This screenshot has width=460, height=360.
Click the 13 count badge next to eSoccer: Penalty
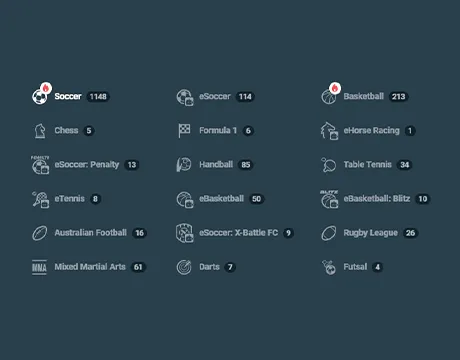pyautogui.click(x=132, y=165)
